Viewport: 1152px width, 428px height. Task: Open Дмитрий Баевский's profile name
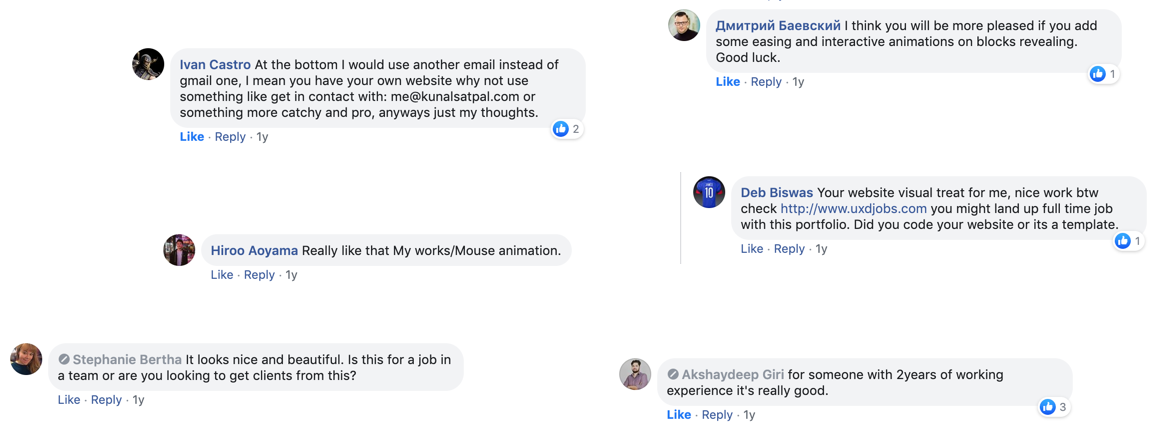coord(779,26)
